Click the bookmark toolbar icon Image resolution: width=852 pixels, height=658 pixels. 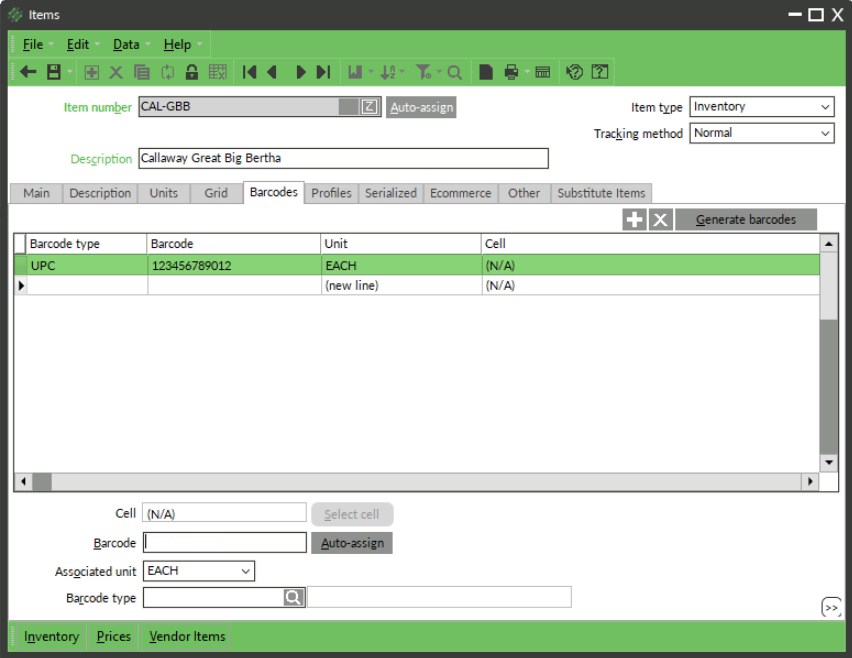(x=355, y=72)
